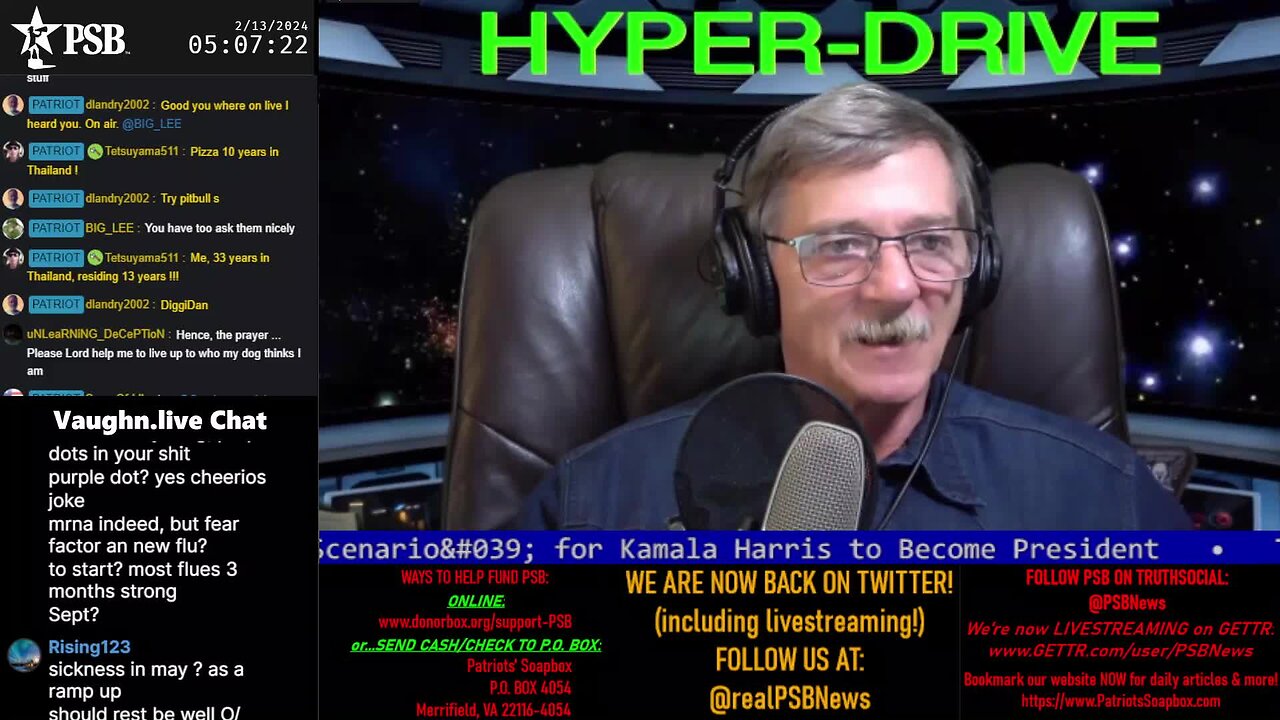Click Tetsuyama511's avatar beside 'Pizza 10 years' message
The width and height of the screenshot is (1280, 720).
13,151
